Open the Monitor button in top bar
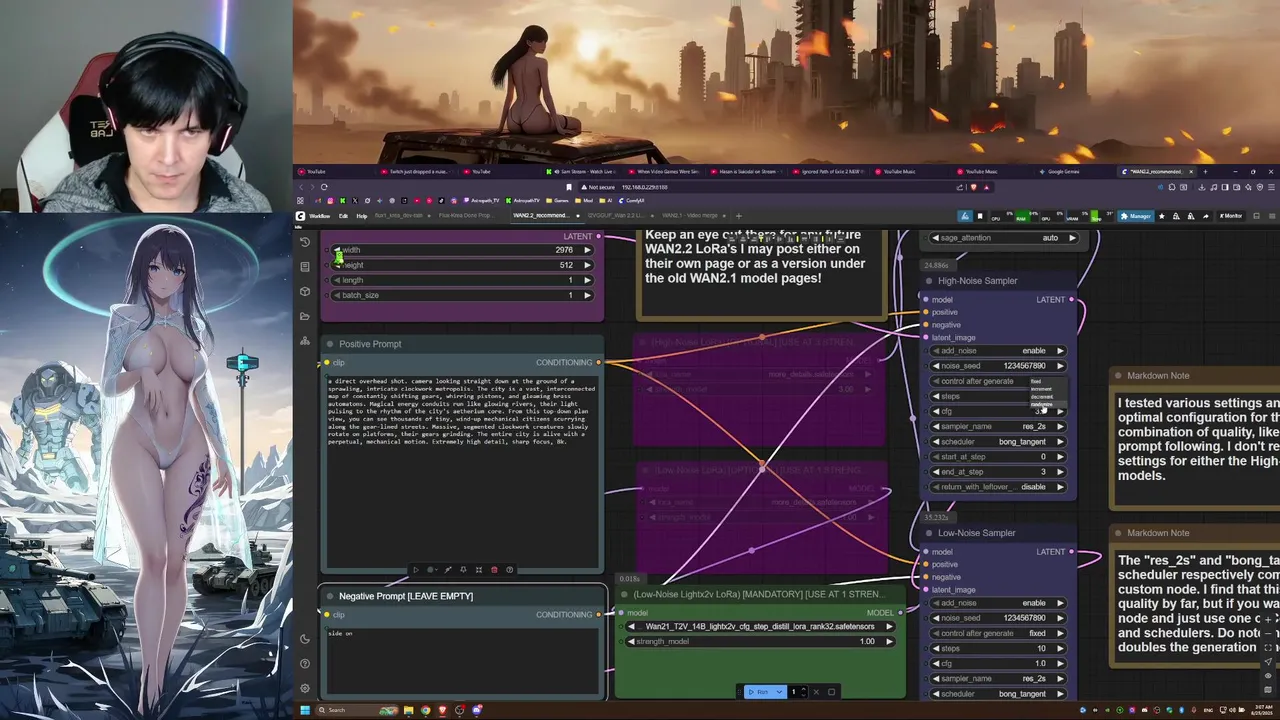The image size is (1280, 720). point(1230,216)
